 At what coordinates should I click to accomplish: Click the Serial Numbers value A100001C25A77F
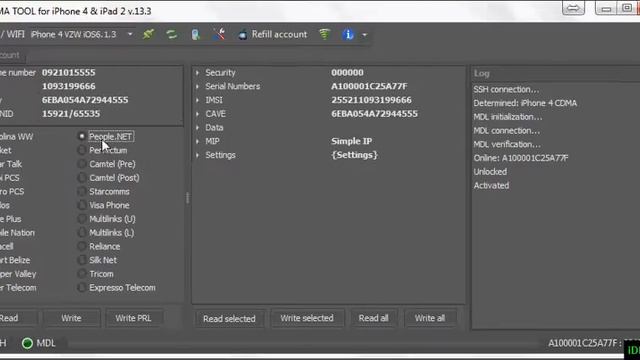369,87
